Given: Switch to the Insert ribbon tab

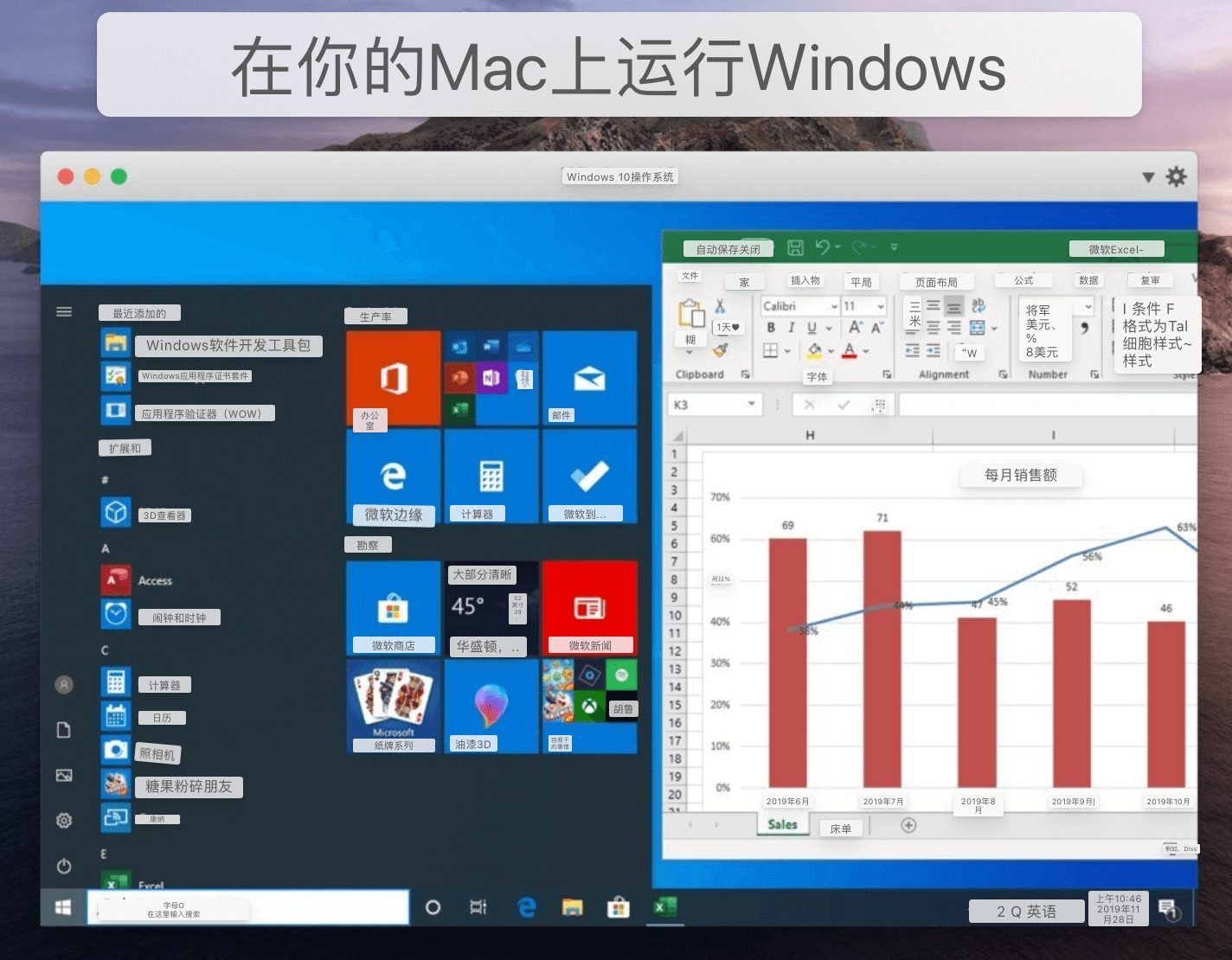Looking at the screenshot, I should 805,280.
